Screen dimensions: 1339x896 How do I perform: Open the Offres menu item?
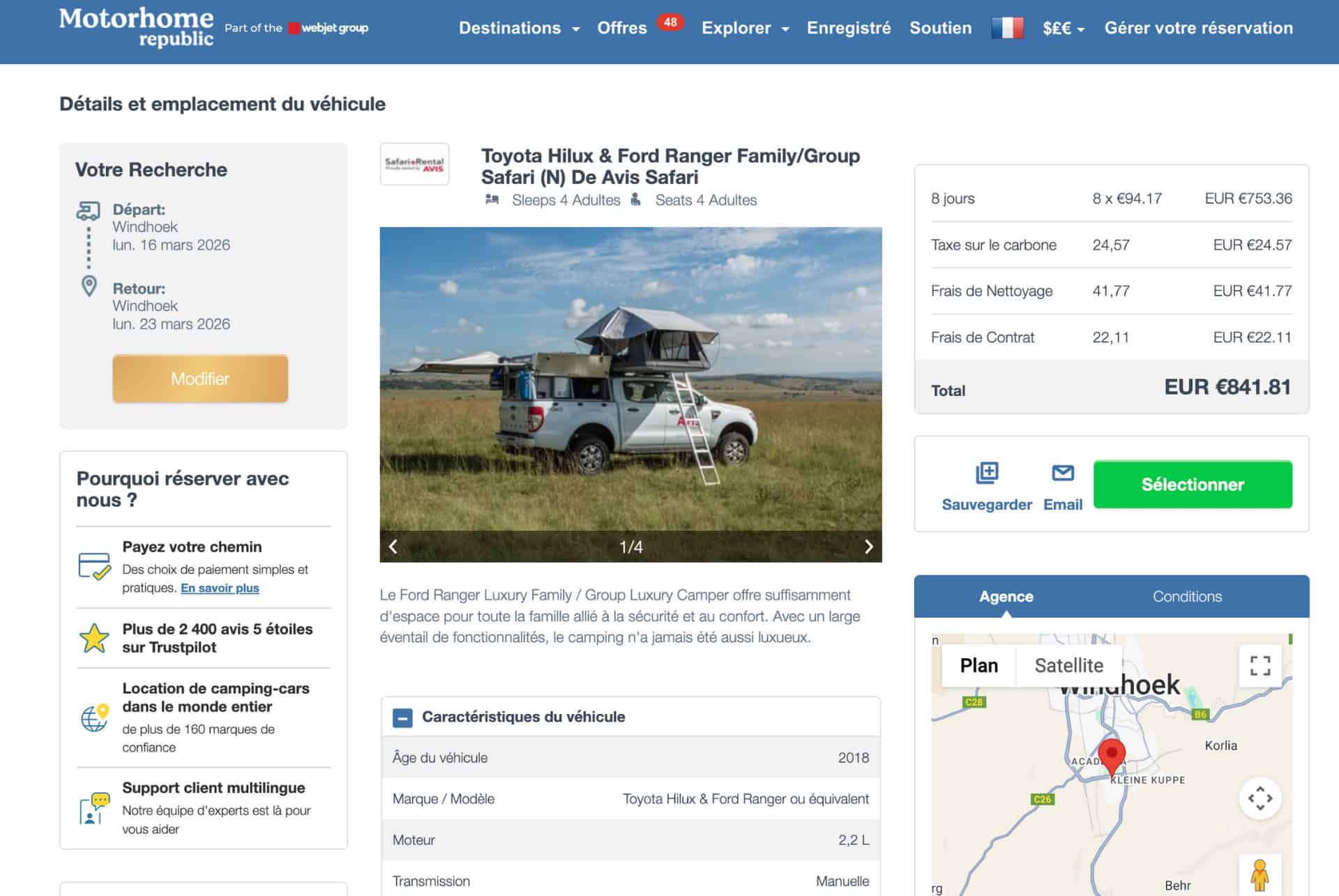coord(622,28)
